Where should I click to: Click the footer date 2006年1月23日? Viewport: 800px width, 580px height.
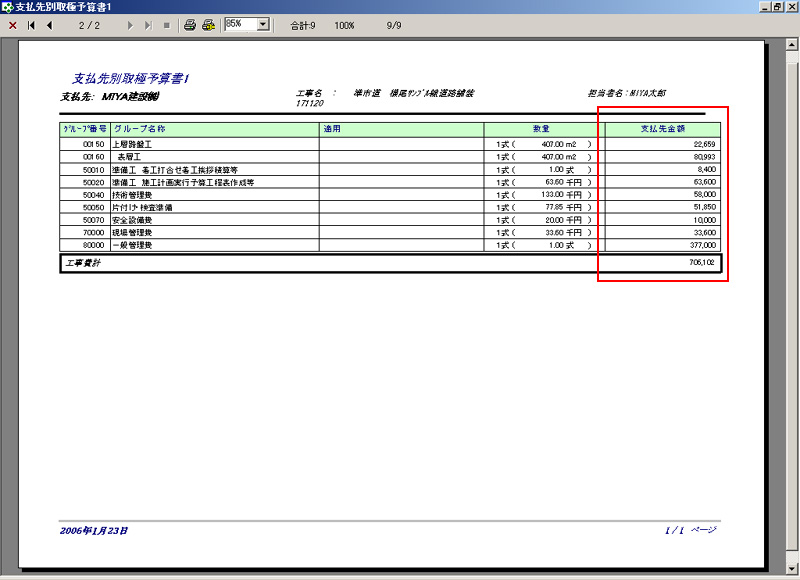coord(93,531)
